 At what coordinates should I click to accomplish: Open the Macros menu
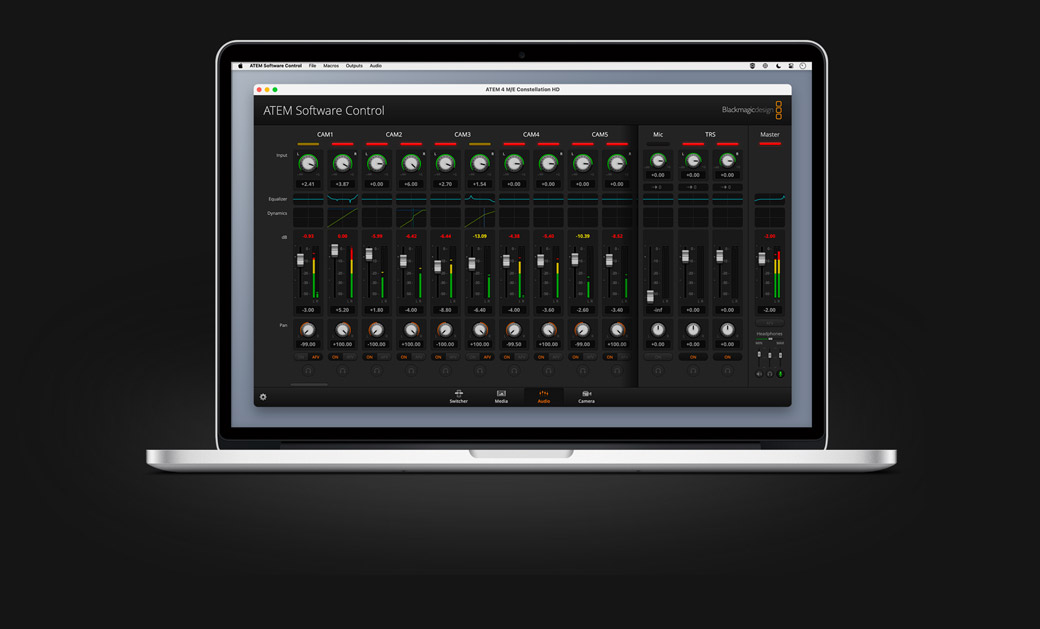[331, 66]
